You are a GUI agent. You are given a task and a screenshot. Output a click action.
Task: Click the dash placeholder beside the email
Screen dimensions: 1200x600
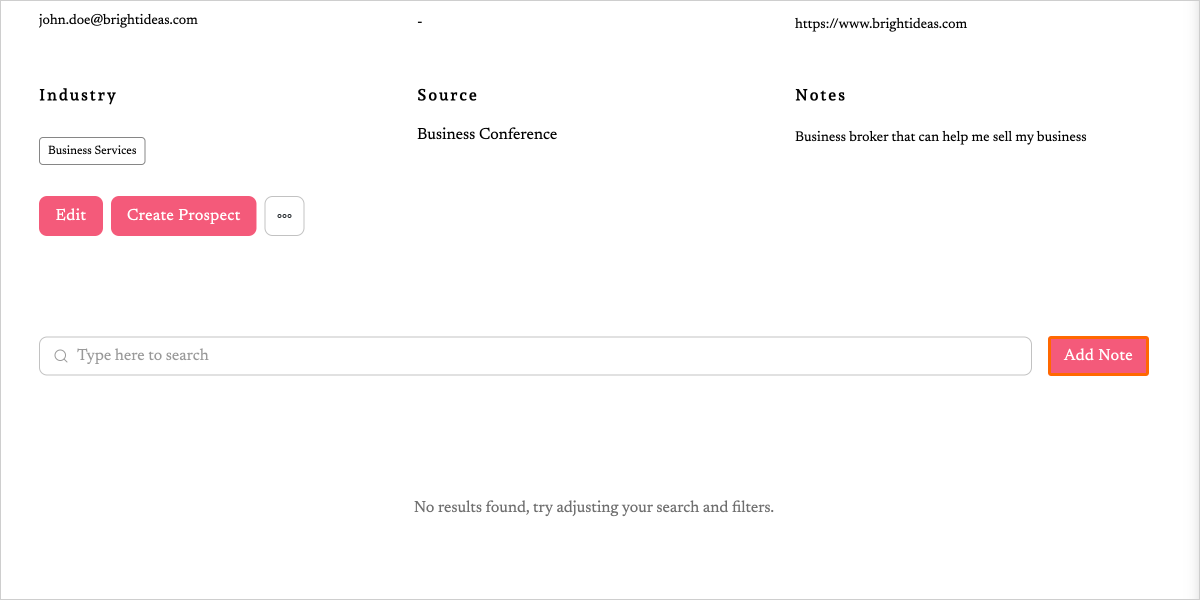click(420, 22)
